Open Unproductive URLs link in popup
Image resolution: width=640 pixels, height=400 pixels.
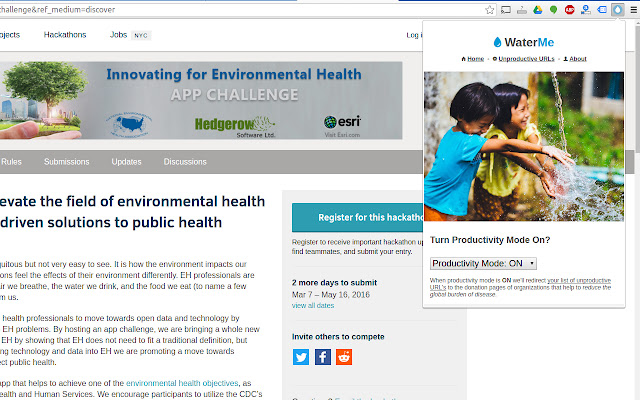523,59
